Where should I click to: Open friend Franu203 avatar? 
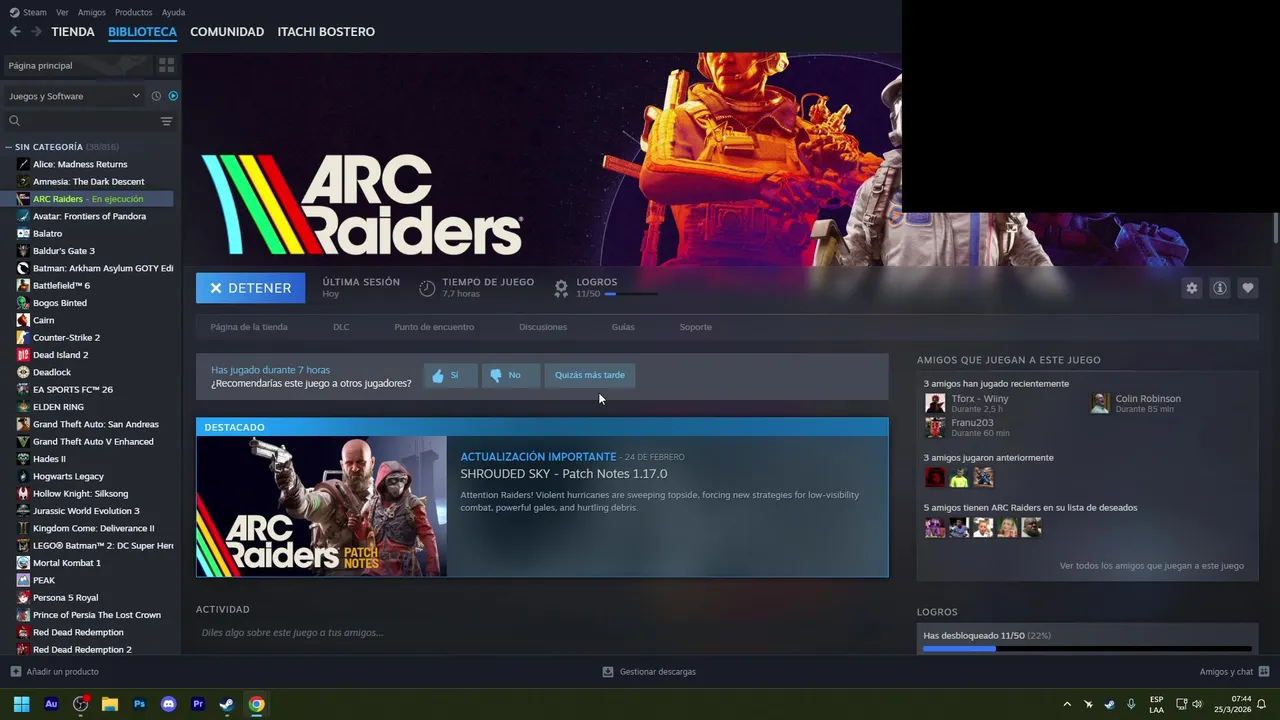pyautogui.click(x=935, y=428)
